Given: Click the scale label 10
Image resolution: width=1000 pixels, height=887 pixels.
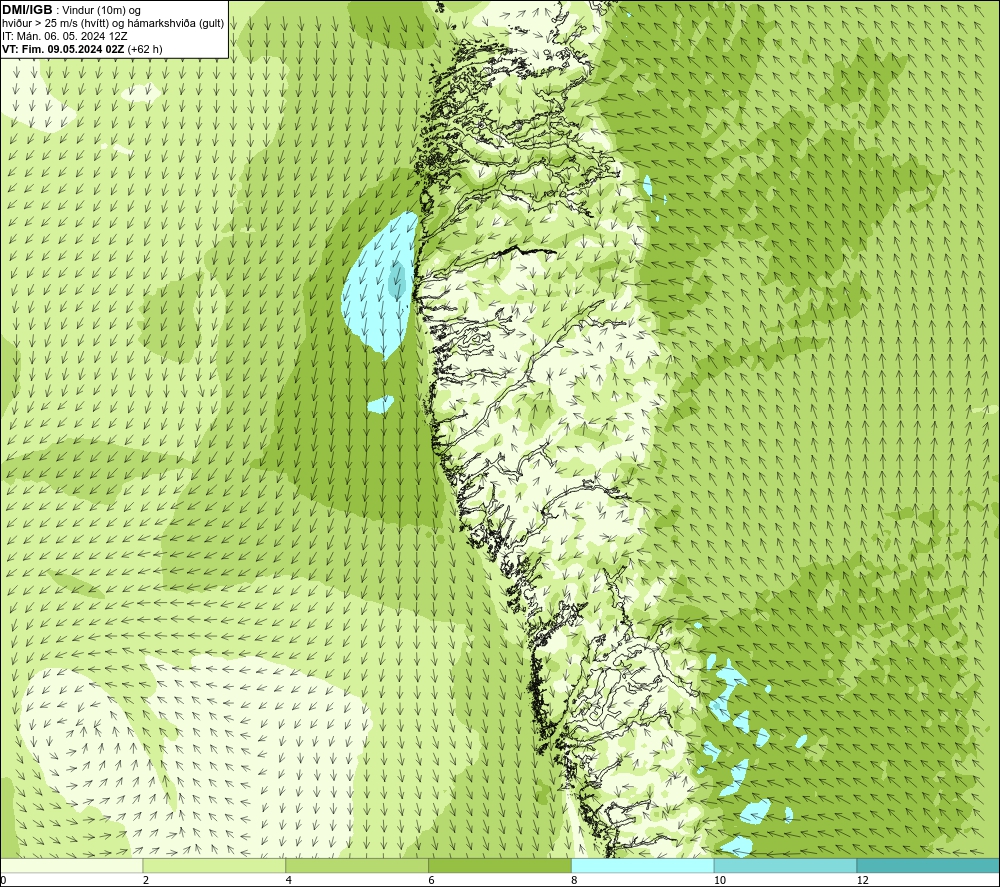Looking at the screenshot, I should click(719, 880).
